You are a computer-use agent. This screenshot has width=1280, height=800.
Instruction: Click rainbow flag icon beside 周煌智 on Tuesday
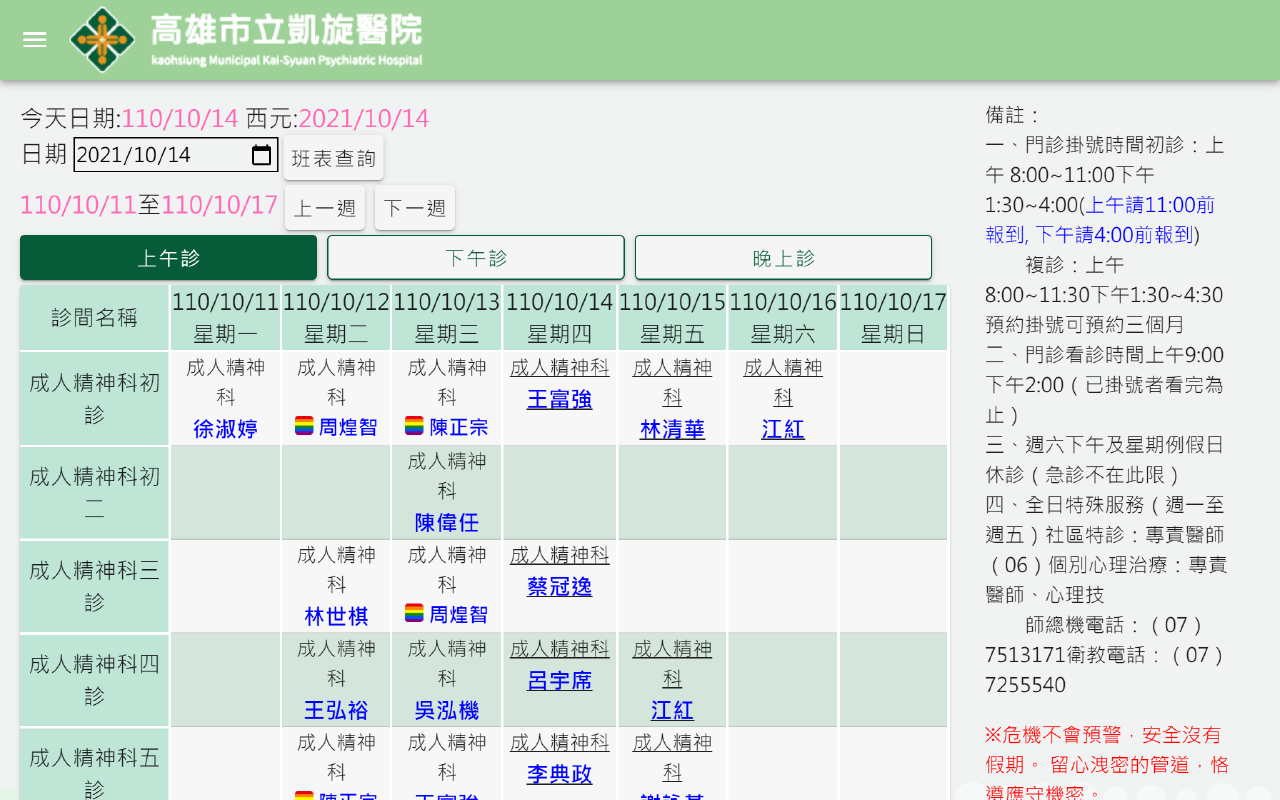pos(305,426)
